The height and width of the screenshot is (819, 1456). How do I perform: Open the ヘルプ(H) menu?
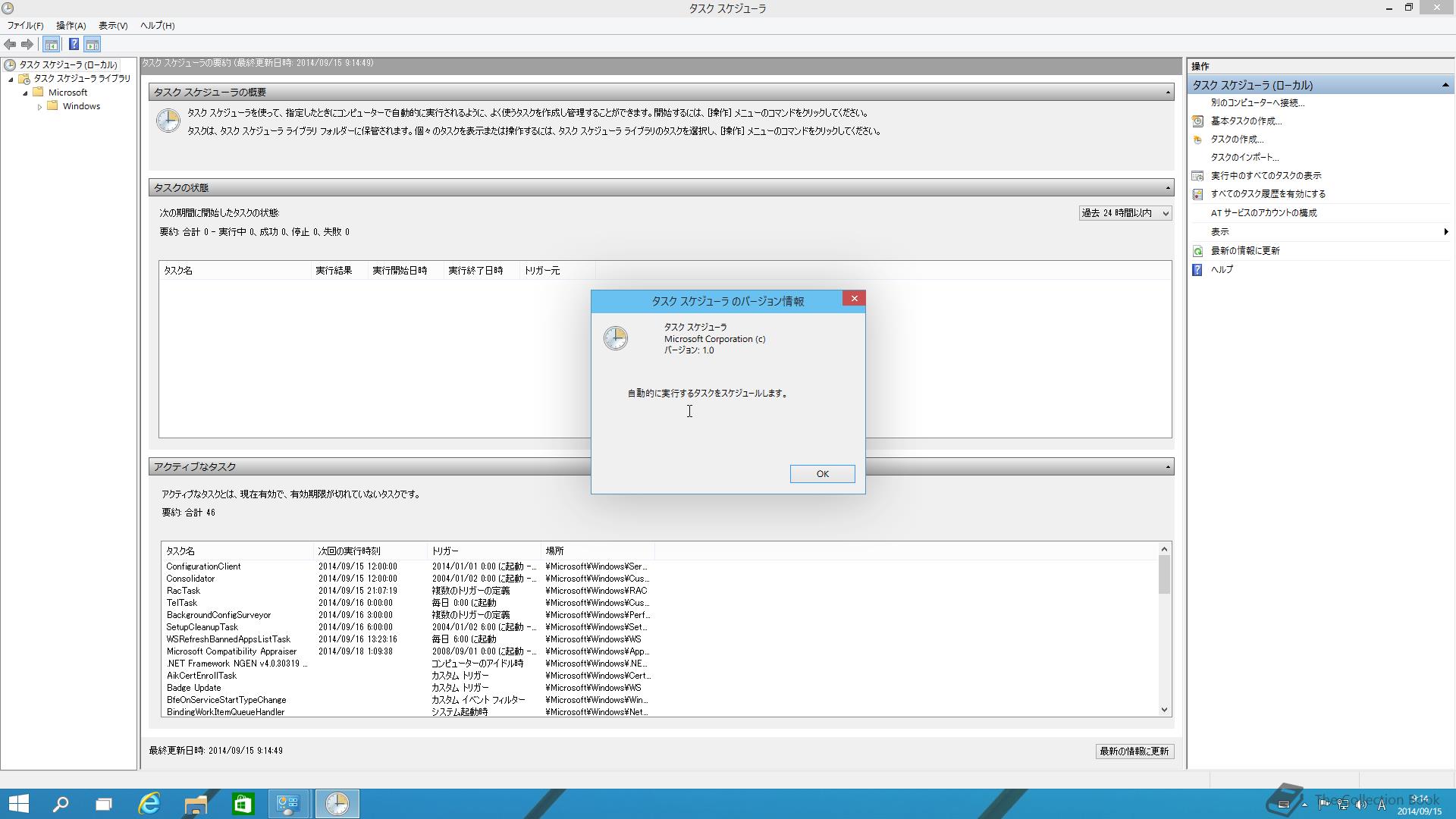point(157,25)
